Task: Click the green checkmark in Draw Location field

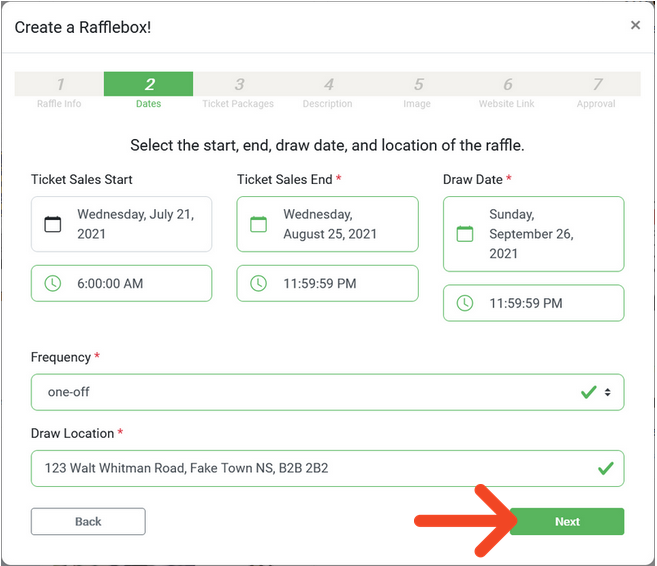Action: tap(605, 468)
